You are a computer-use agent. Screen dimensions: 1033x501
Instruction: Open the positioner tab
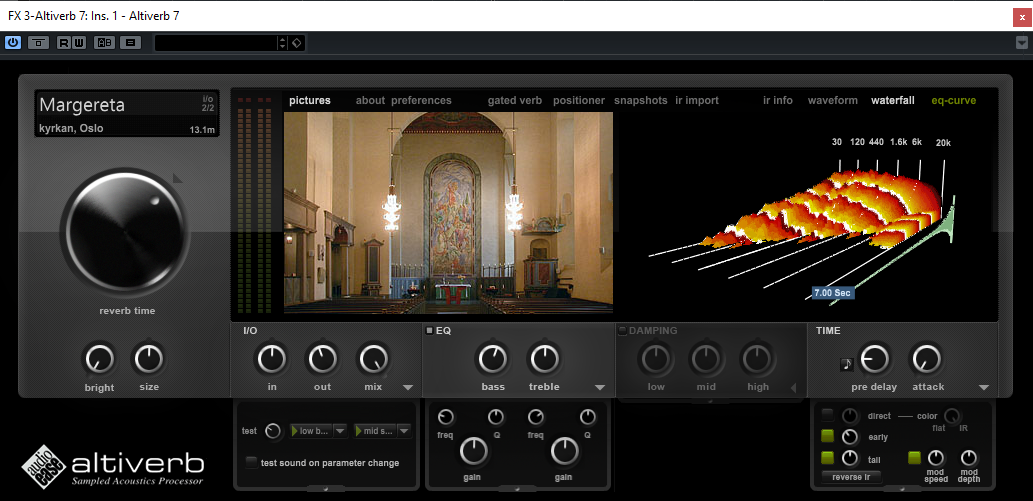pos(578,101)
